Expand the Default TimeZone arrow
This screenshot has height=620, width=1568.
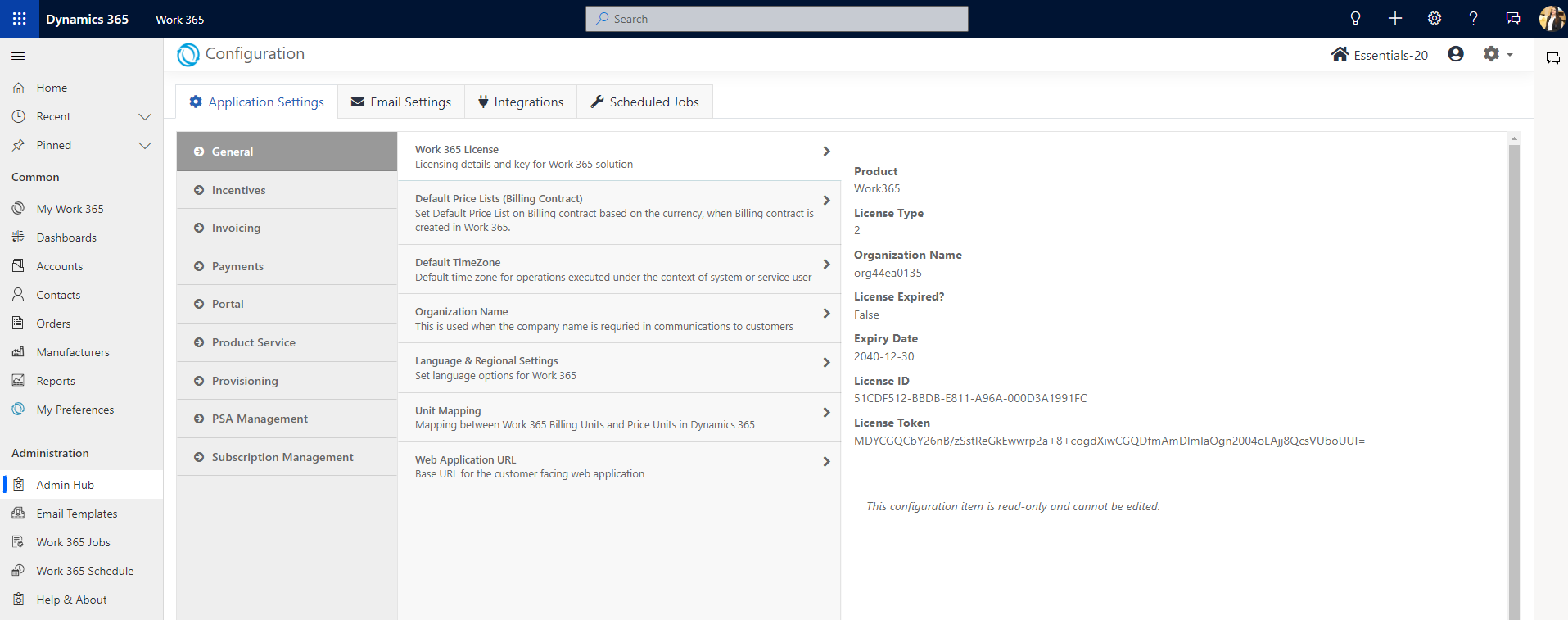(826, 264)
